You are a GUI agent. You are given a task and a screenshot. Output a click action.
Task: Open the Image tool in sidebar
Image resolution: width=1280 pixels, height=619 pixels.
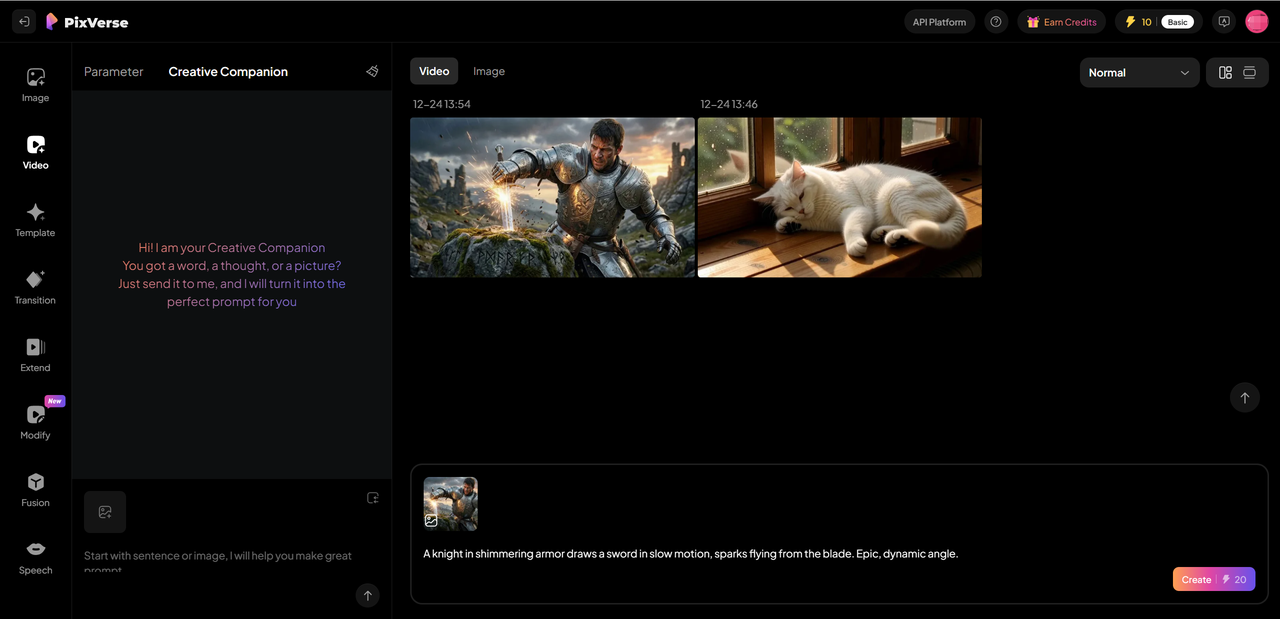pos(36,84)
